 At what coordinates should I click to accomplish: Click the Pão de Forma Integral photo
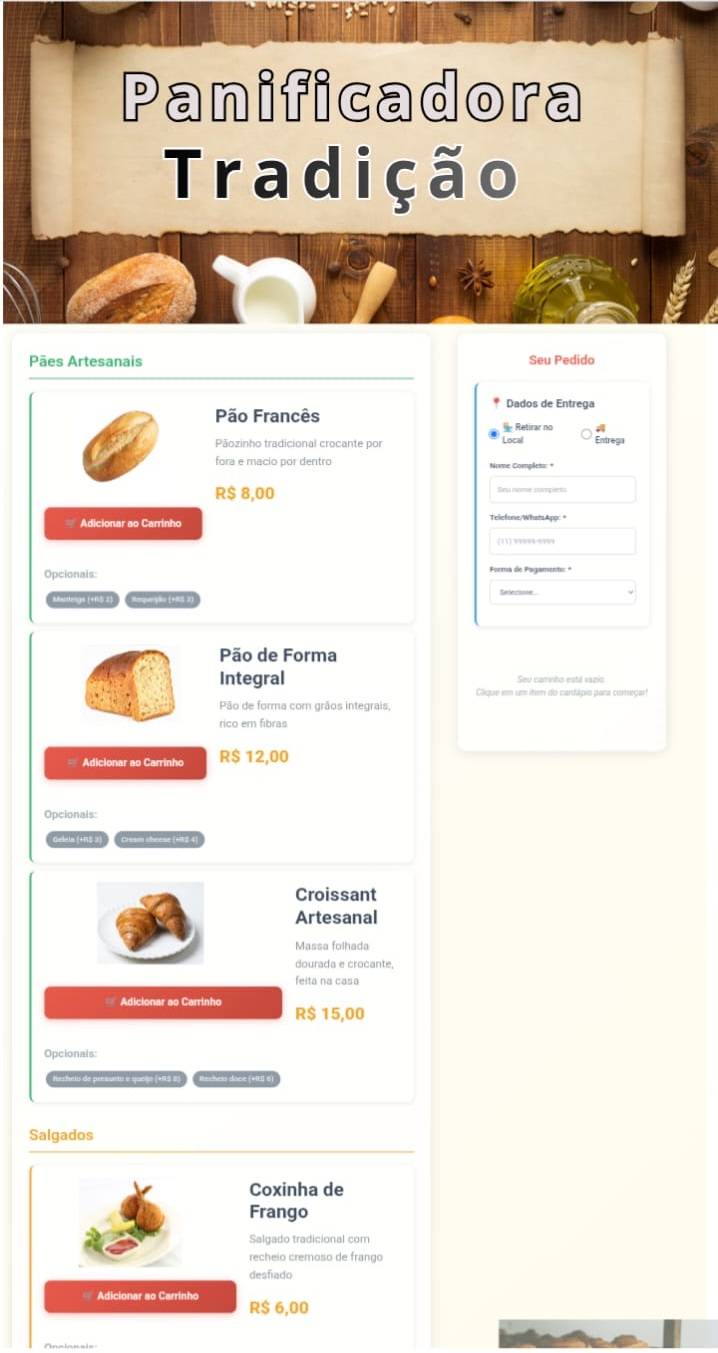point(130,685)
